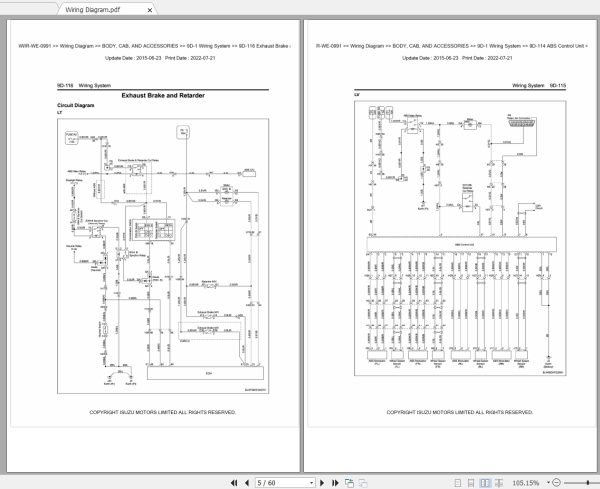
Task: Click ABS Control Unit box in diagram
Action: pyautogui.click(x=461, y=244)
